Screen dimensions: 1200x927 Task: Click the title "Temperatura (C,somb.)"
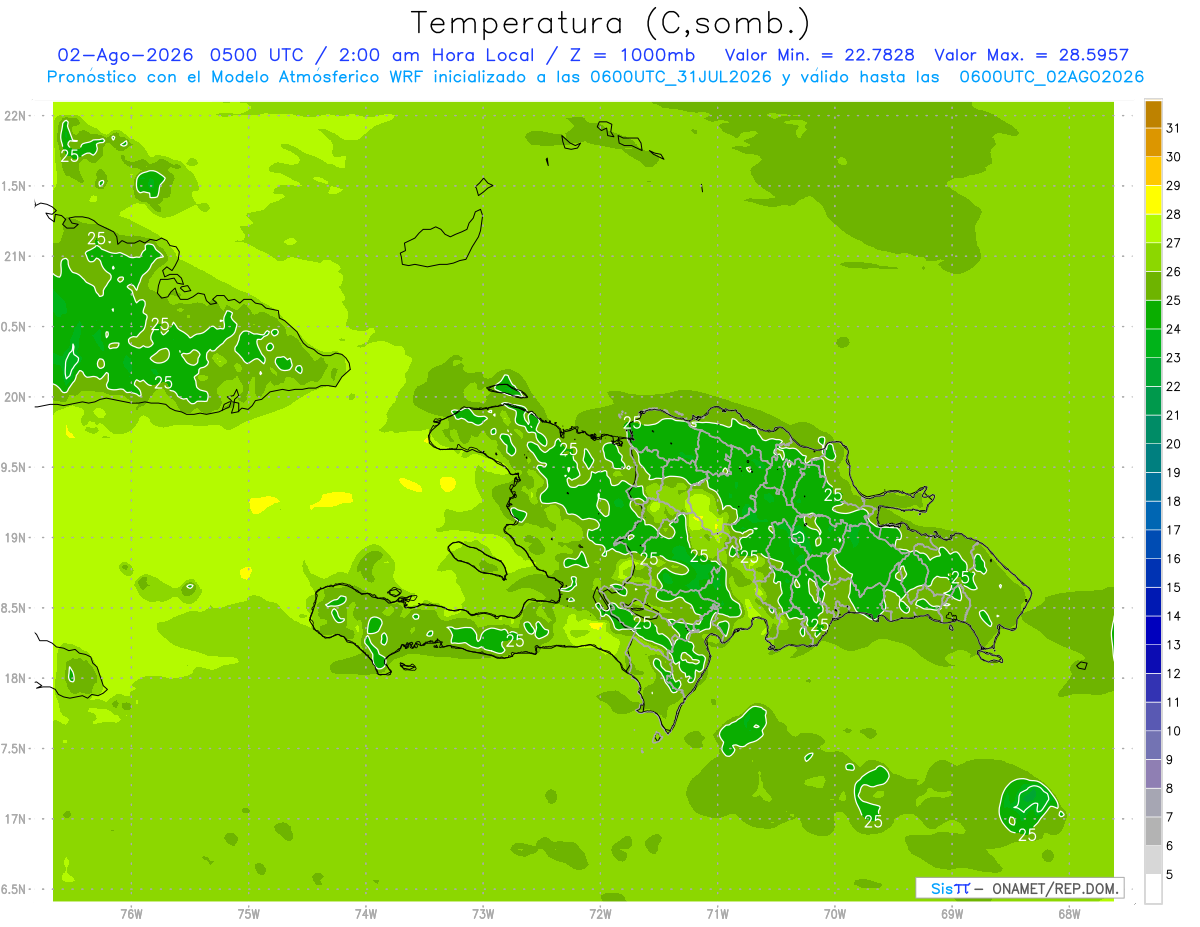(x=610, y=23)
